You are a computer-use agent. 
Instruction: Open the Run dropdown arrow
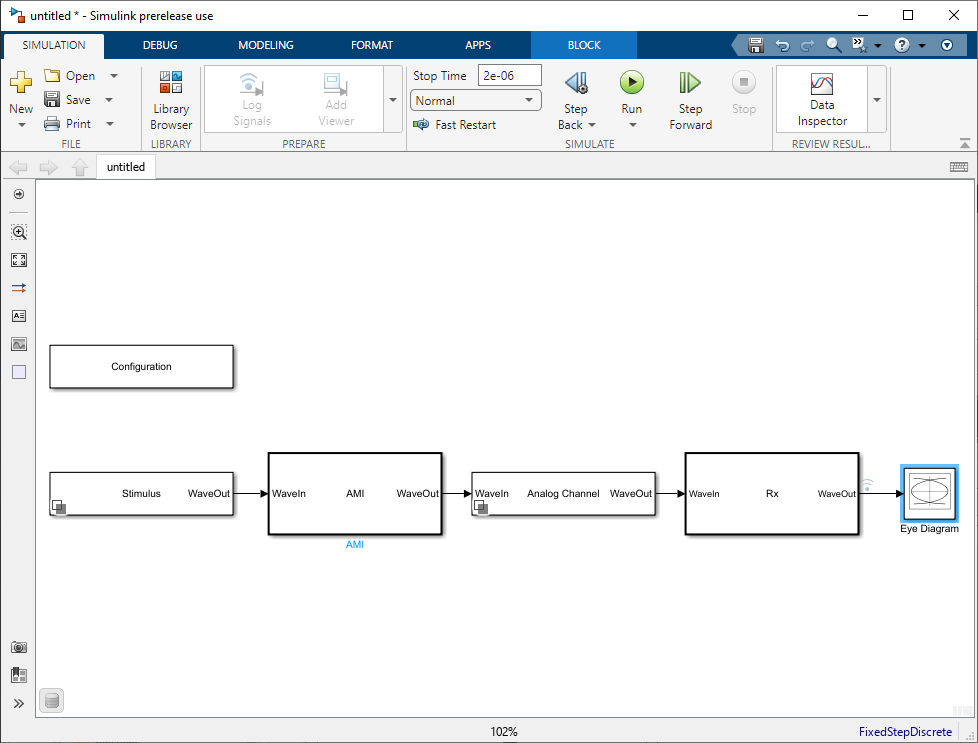(x=632, y=125)
